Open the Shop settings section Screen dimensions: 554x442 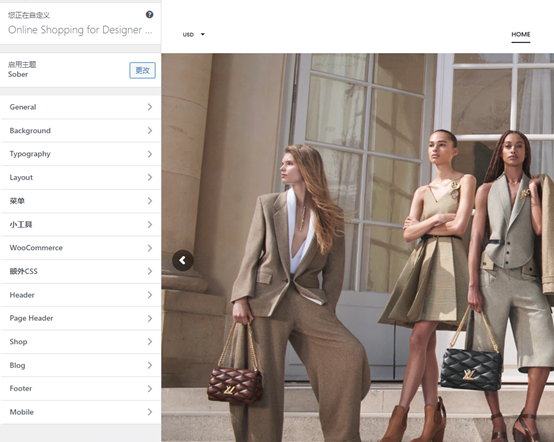coord(81,342)
